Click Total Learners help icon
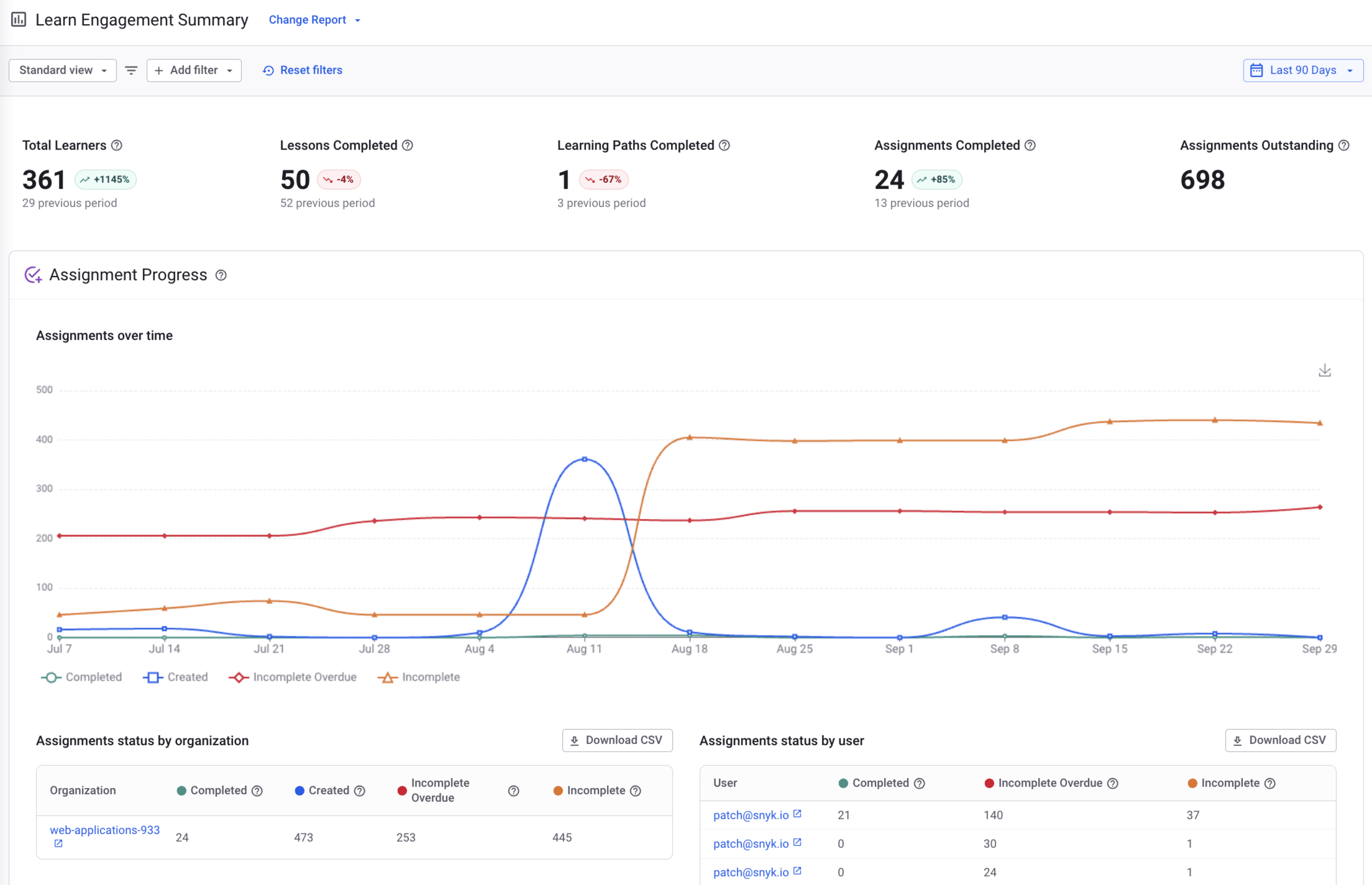1372x885 pixels. [x=117, y=145]
